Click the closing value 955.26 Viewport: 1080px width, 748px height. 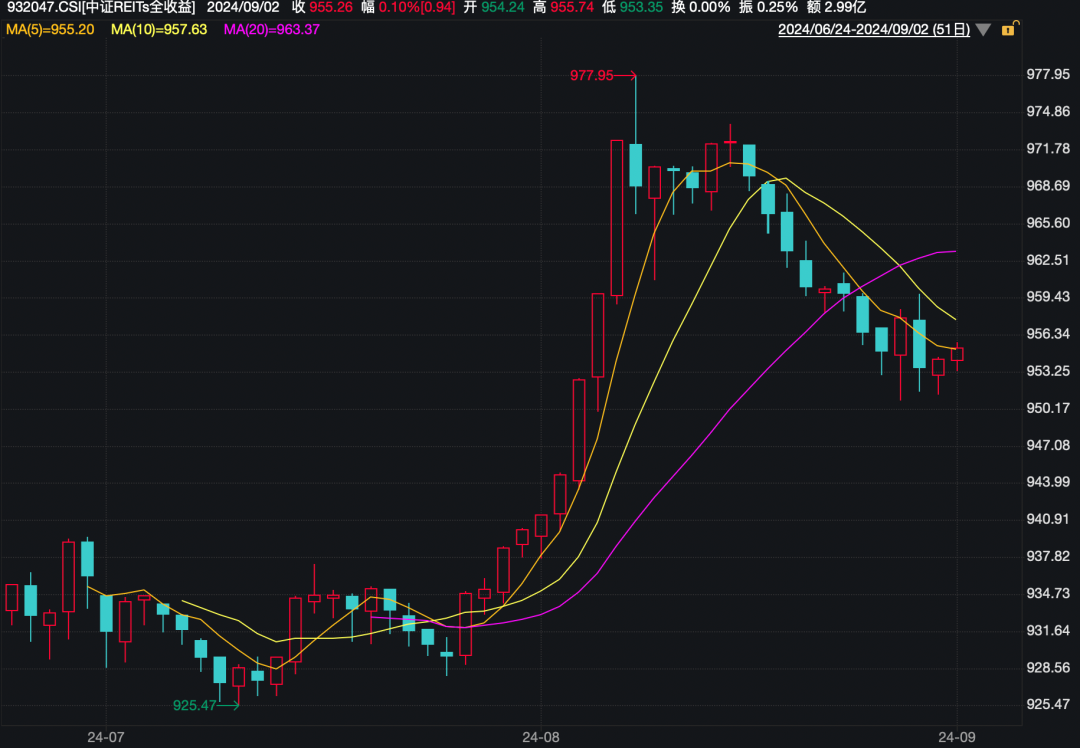(x=331, y=8)
